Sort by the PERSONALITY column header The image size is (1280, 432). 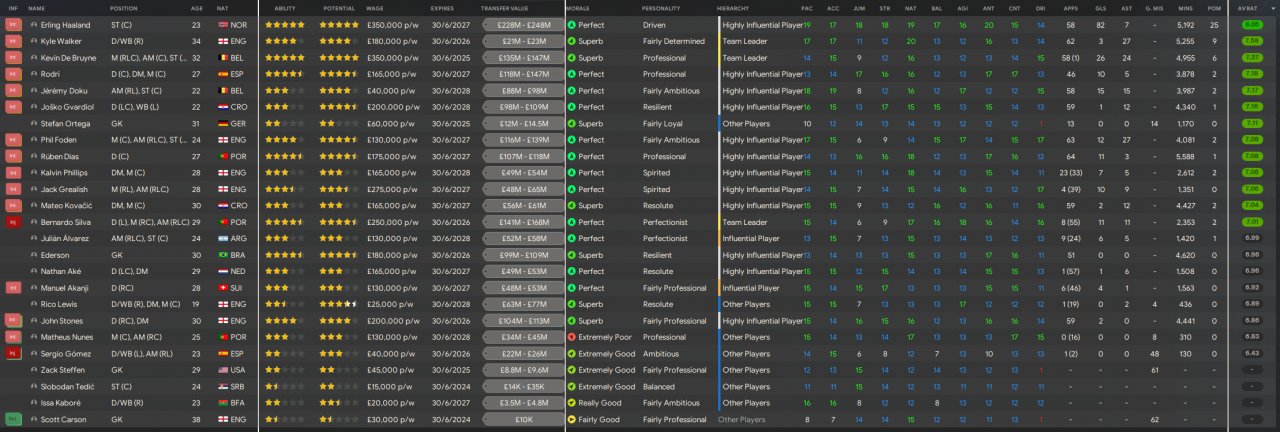point(661,8)
